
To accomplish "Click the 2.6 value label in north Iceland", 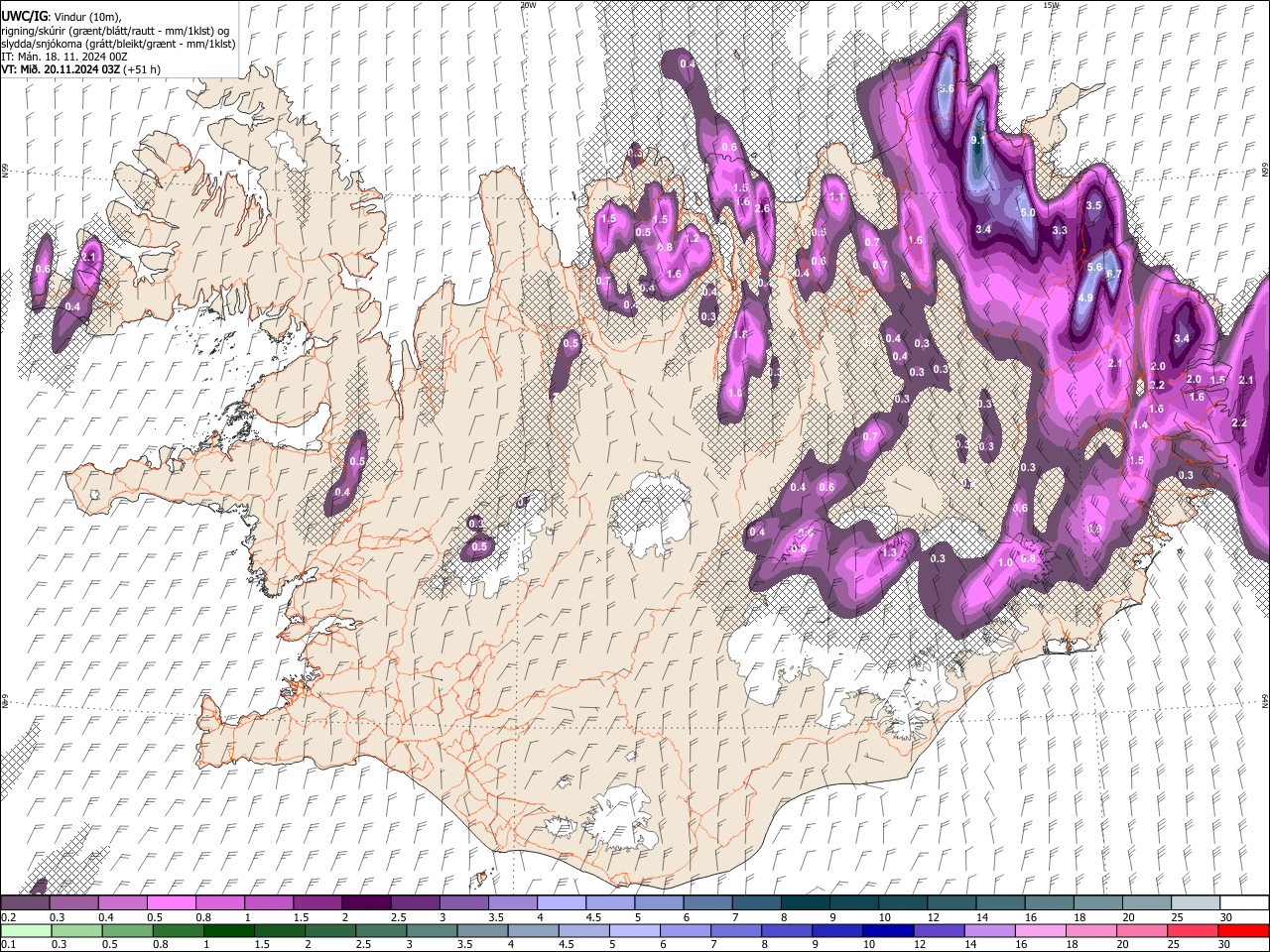I will click(762, 208).
